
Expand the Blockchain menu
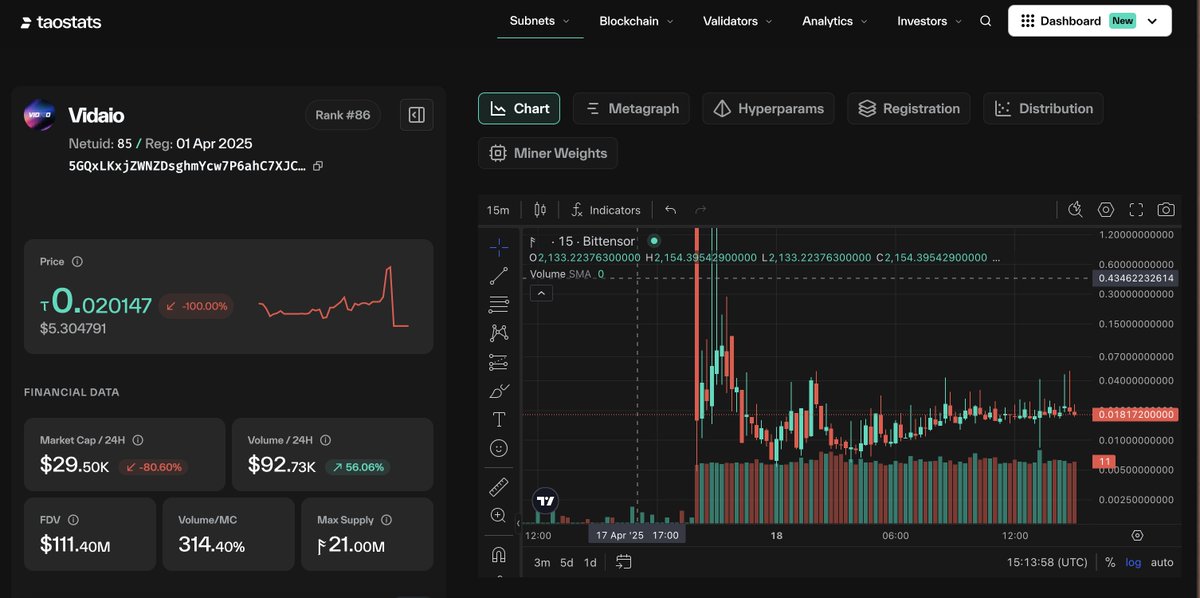pyautogui.click(x=636, y=21)
